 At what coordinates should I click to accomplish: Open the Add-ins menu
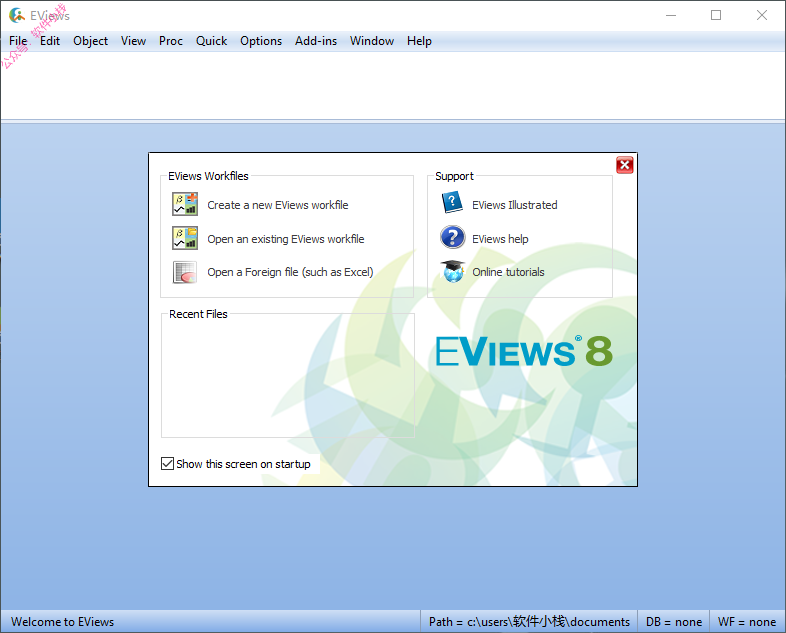pos(316,41)
